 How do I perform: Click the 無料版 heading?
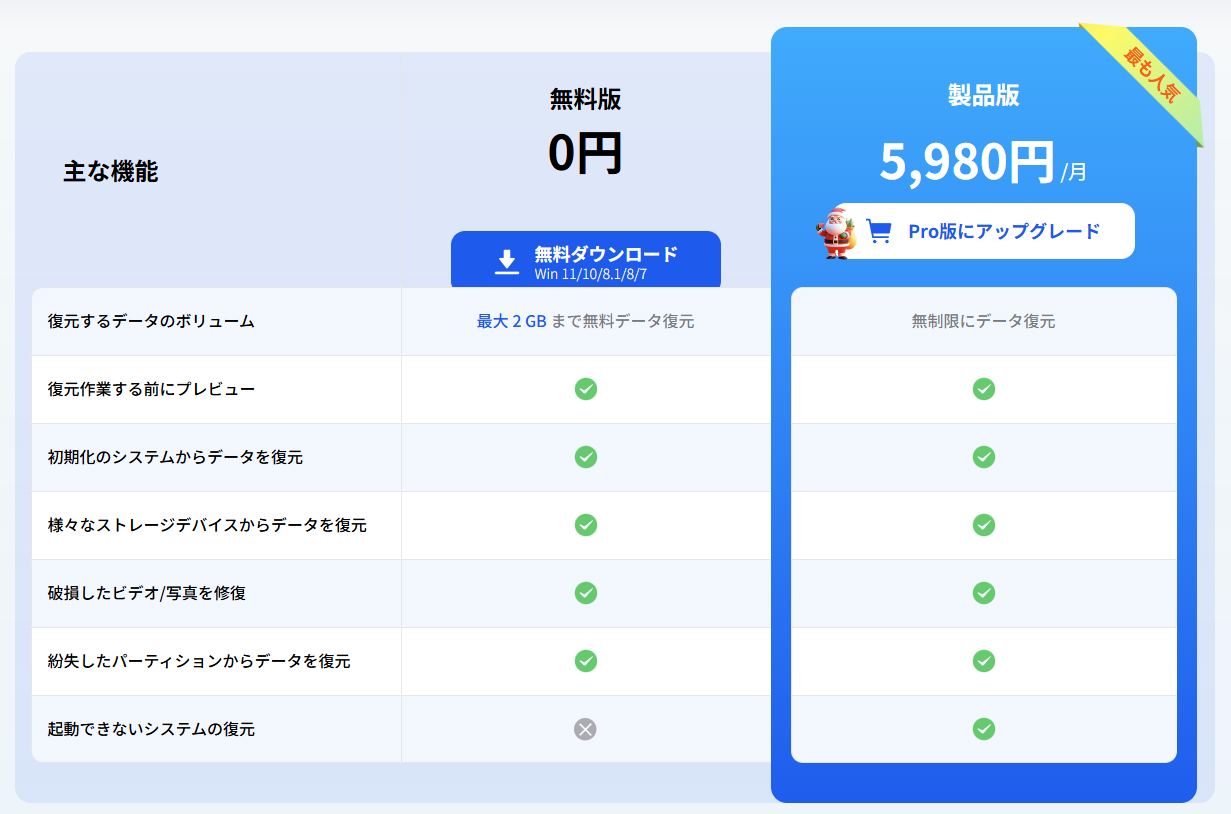[585, 99]
